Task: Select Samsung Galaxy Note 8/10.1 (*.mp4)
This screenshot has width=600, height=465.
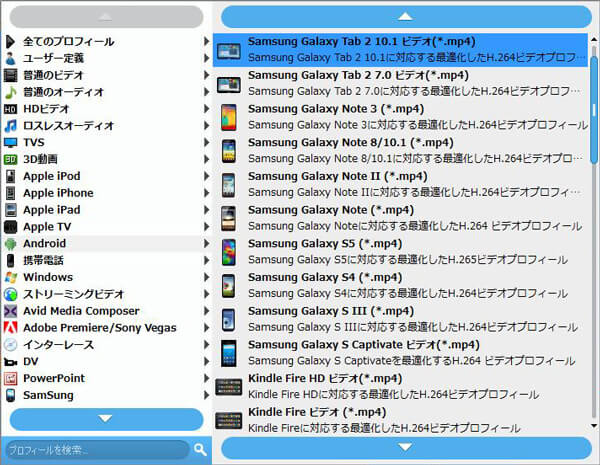Action: 400,151
